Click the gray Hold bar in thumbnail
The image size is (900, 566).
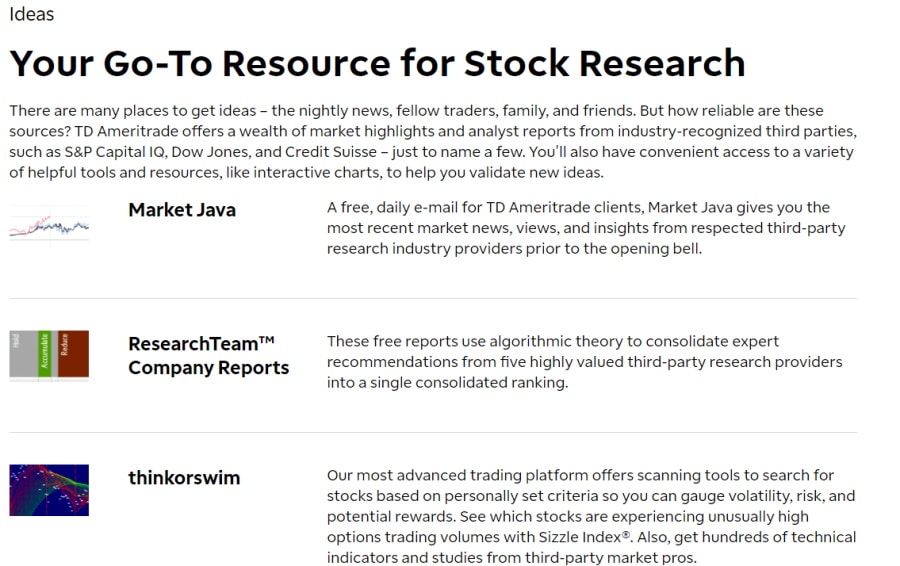(x=24, y=354)
